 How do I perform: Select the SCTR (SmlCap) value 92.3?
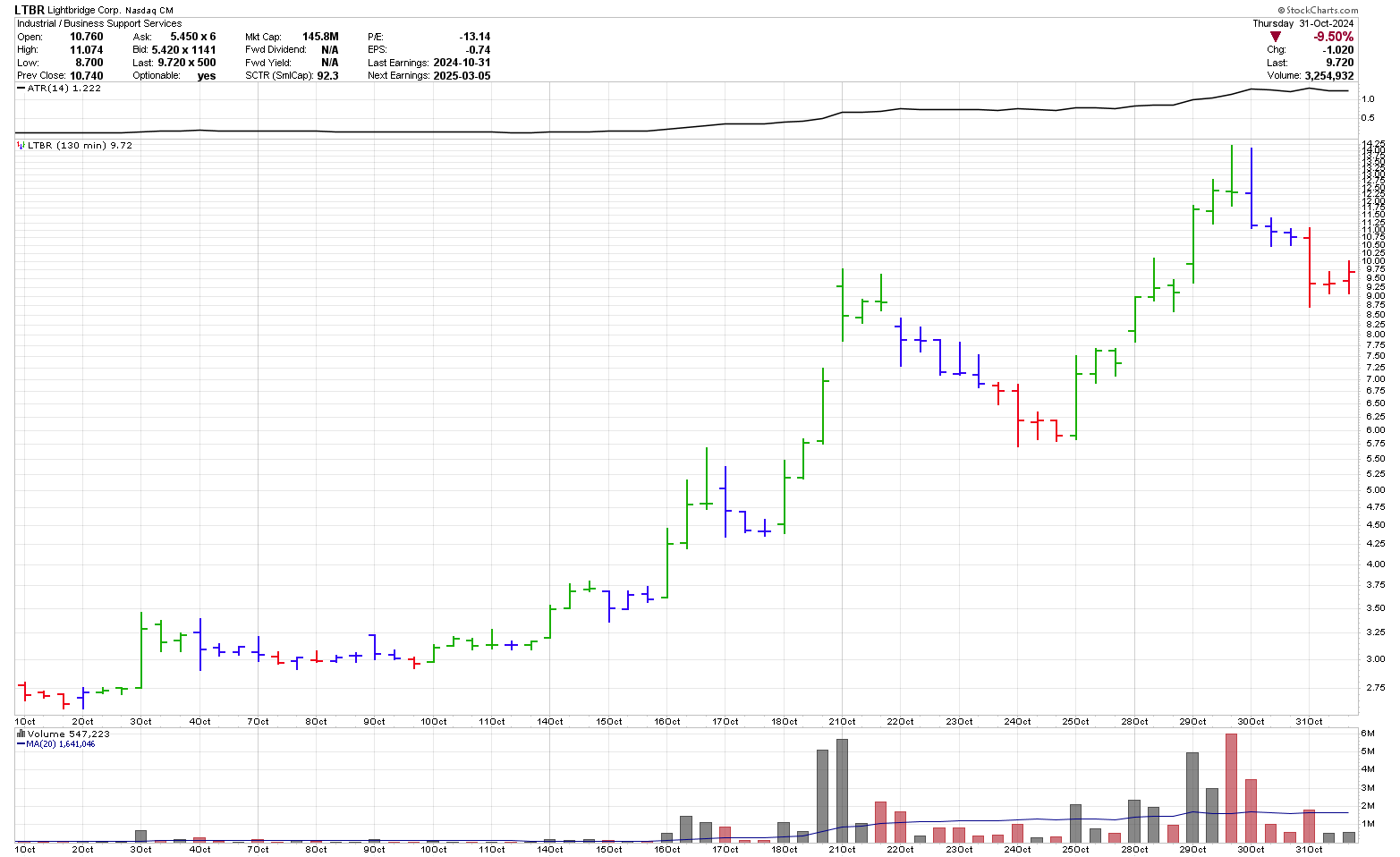[327, 76]
